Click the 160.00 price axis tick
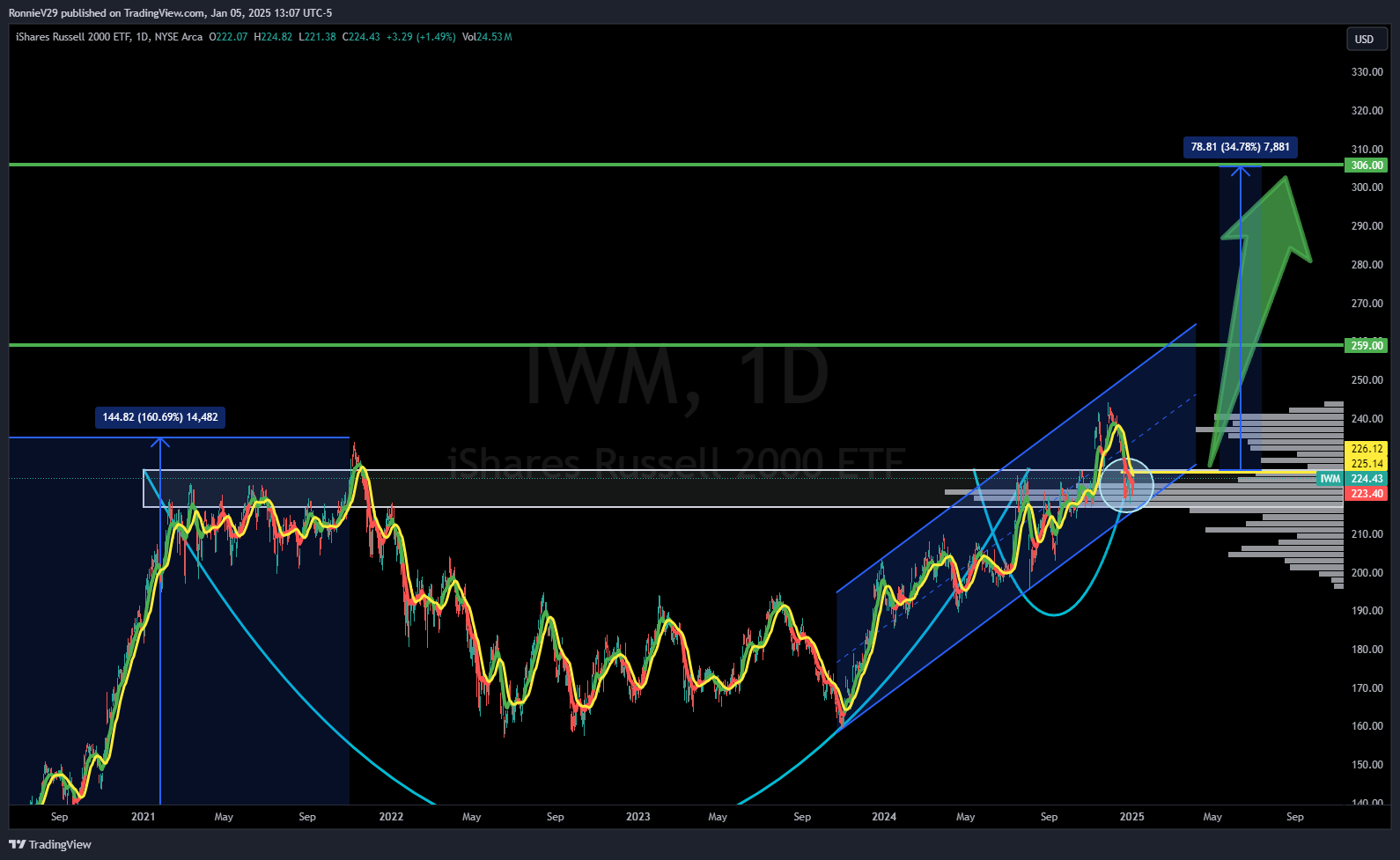This screenshot has width=1400, height=860. 1367,726
